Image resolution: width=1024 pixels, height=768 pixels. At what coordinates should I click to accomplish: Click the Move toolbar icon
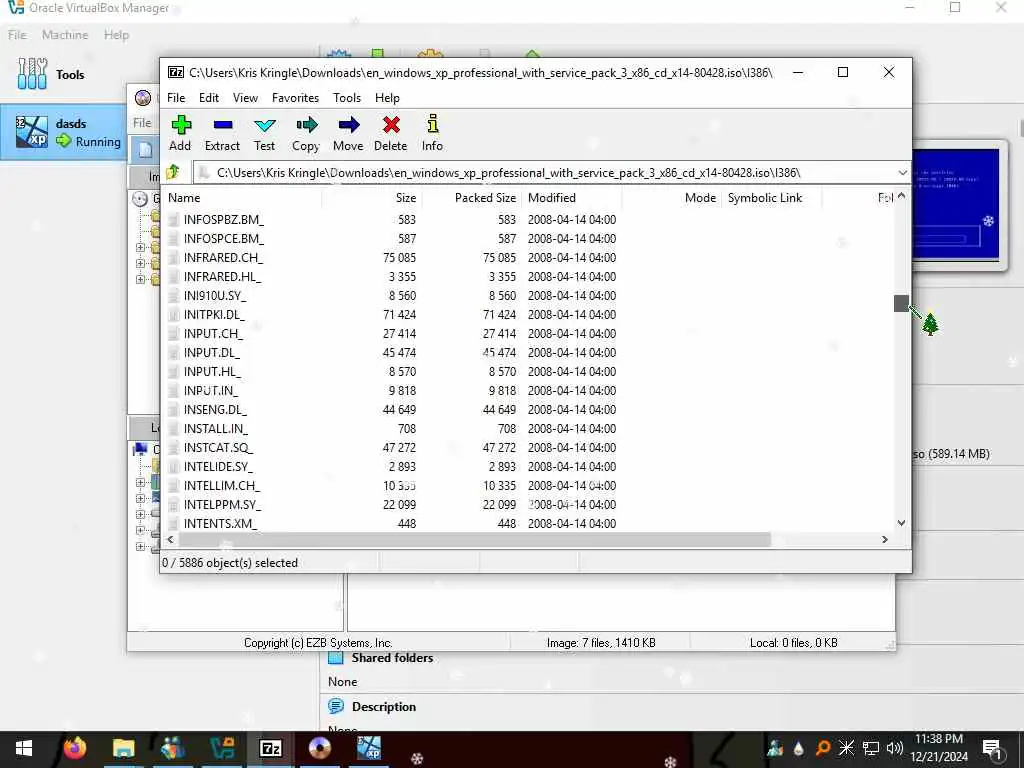[x=348, y=133]
